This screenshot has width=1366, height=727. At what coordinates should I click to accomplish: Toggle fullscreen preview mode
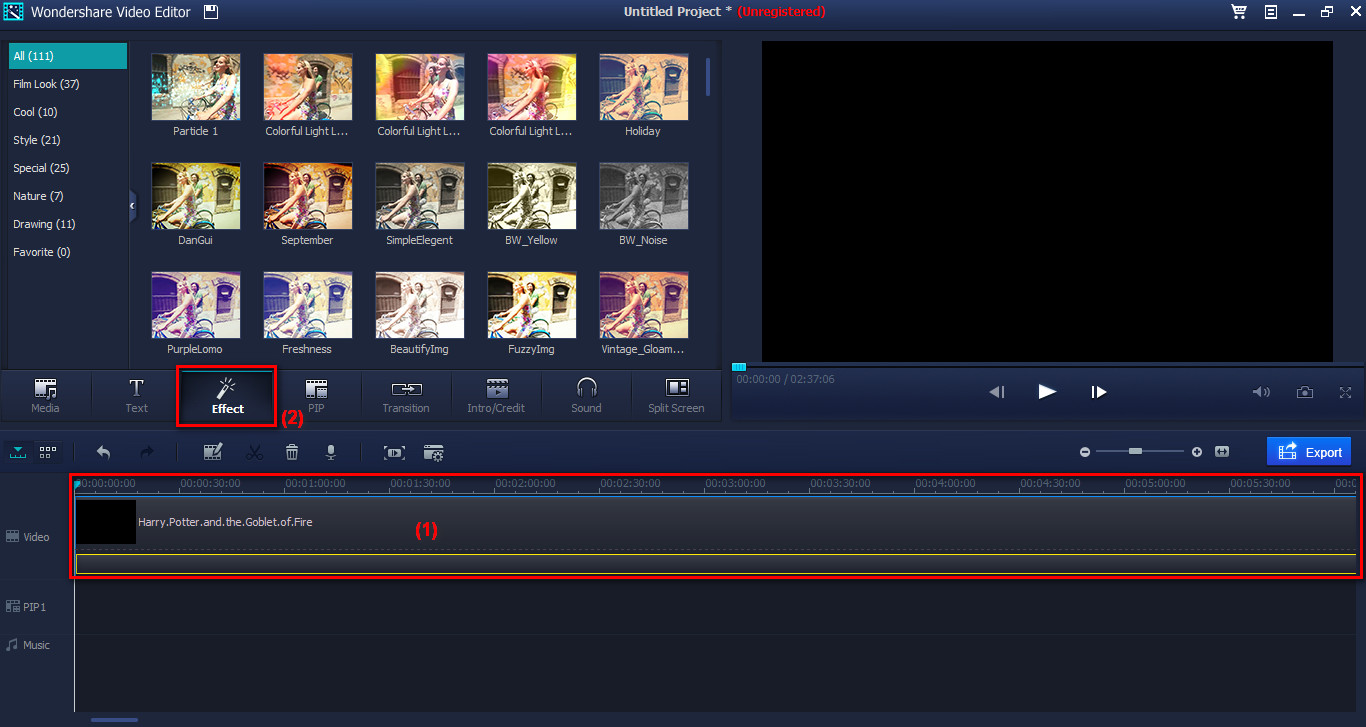pyautogui.click(x=1345, y=392)
